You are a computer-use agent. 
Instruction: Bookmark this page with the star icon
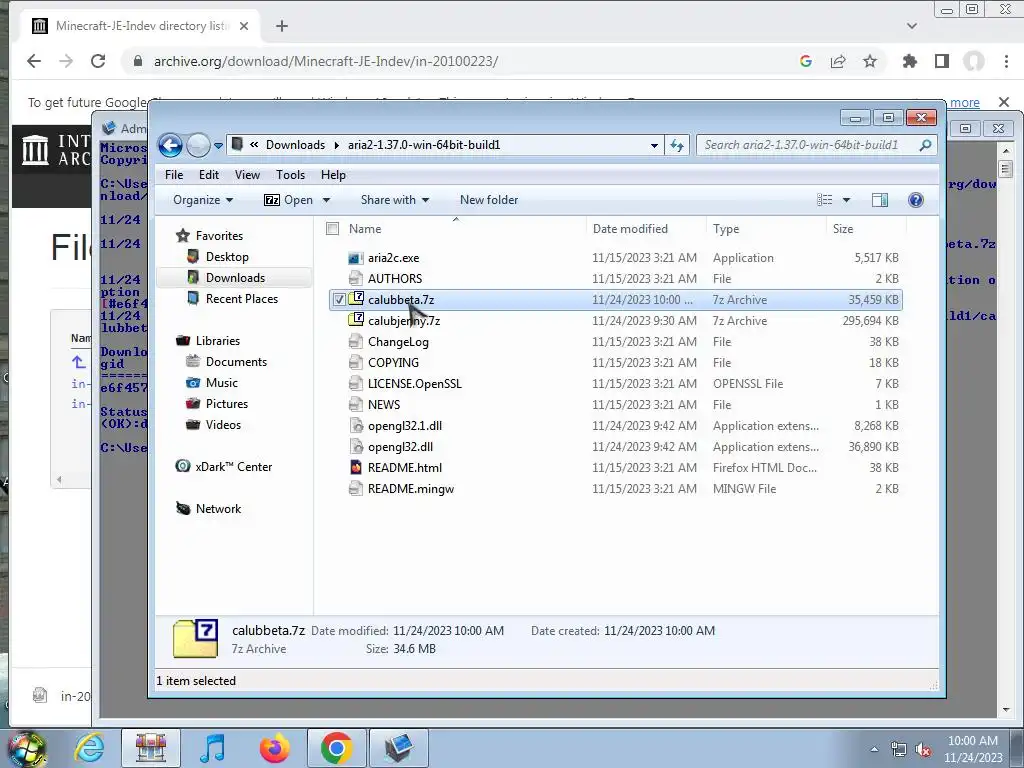[x=870, y=61]
